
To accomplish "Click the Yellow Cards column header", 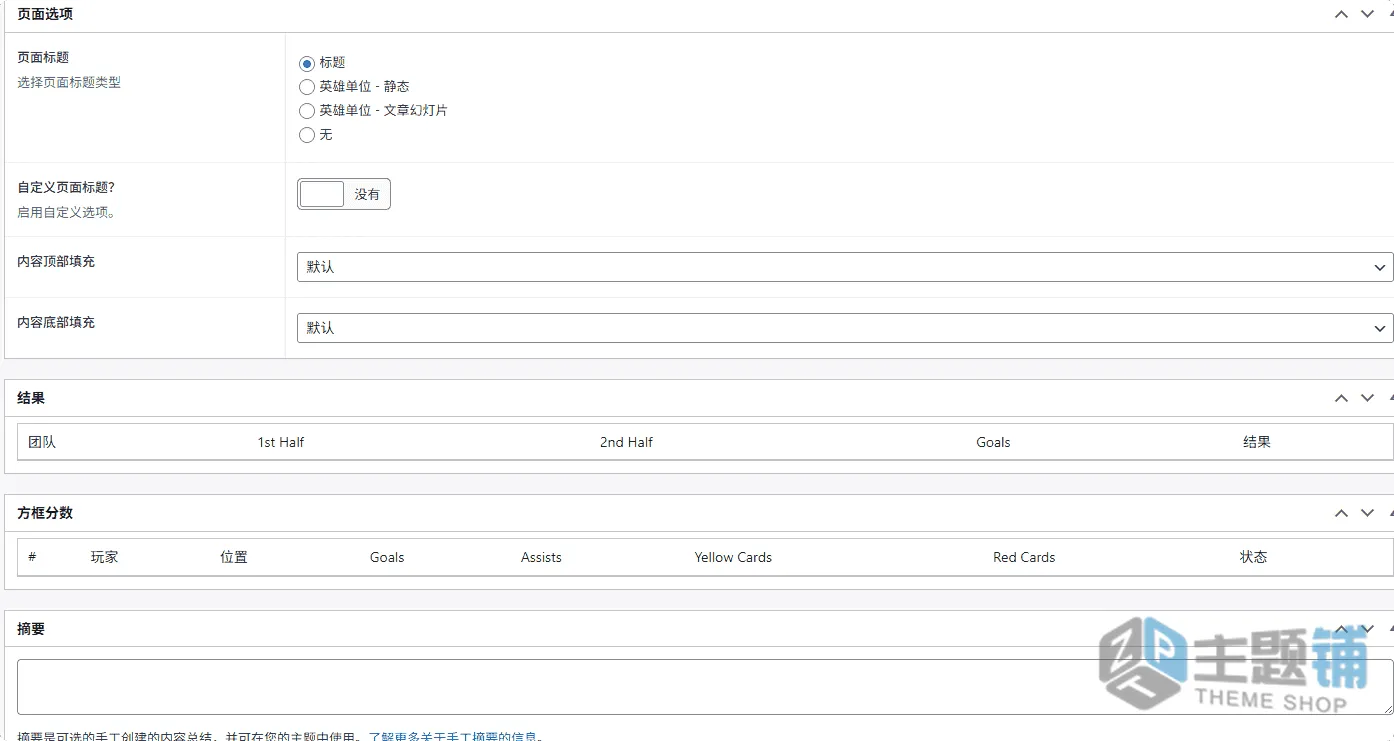I will [x=733, y=557].
